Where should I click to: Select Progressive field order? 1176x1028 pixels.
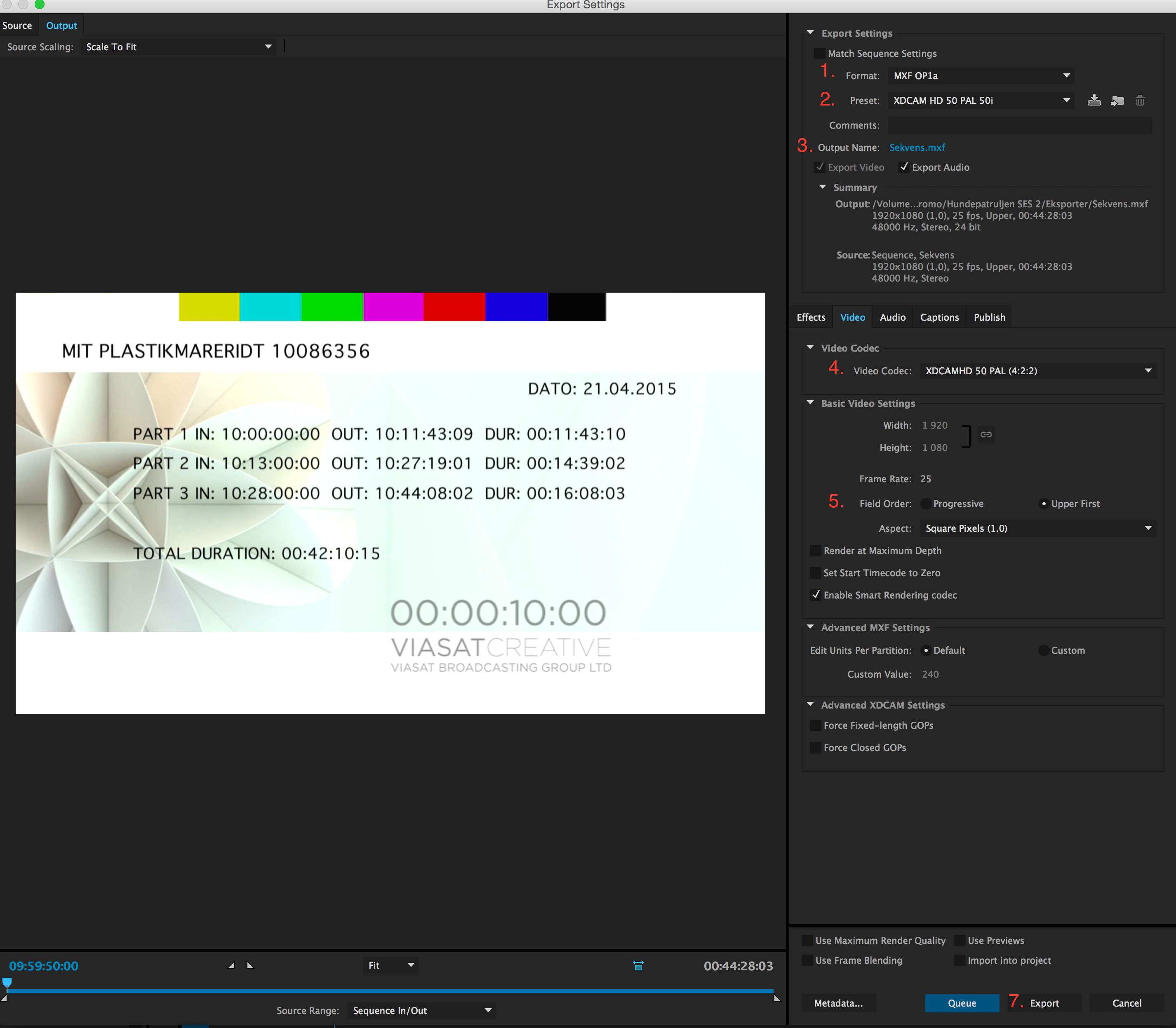(x=926, y=504)
